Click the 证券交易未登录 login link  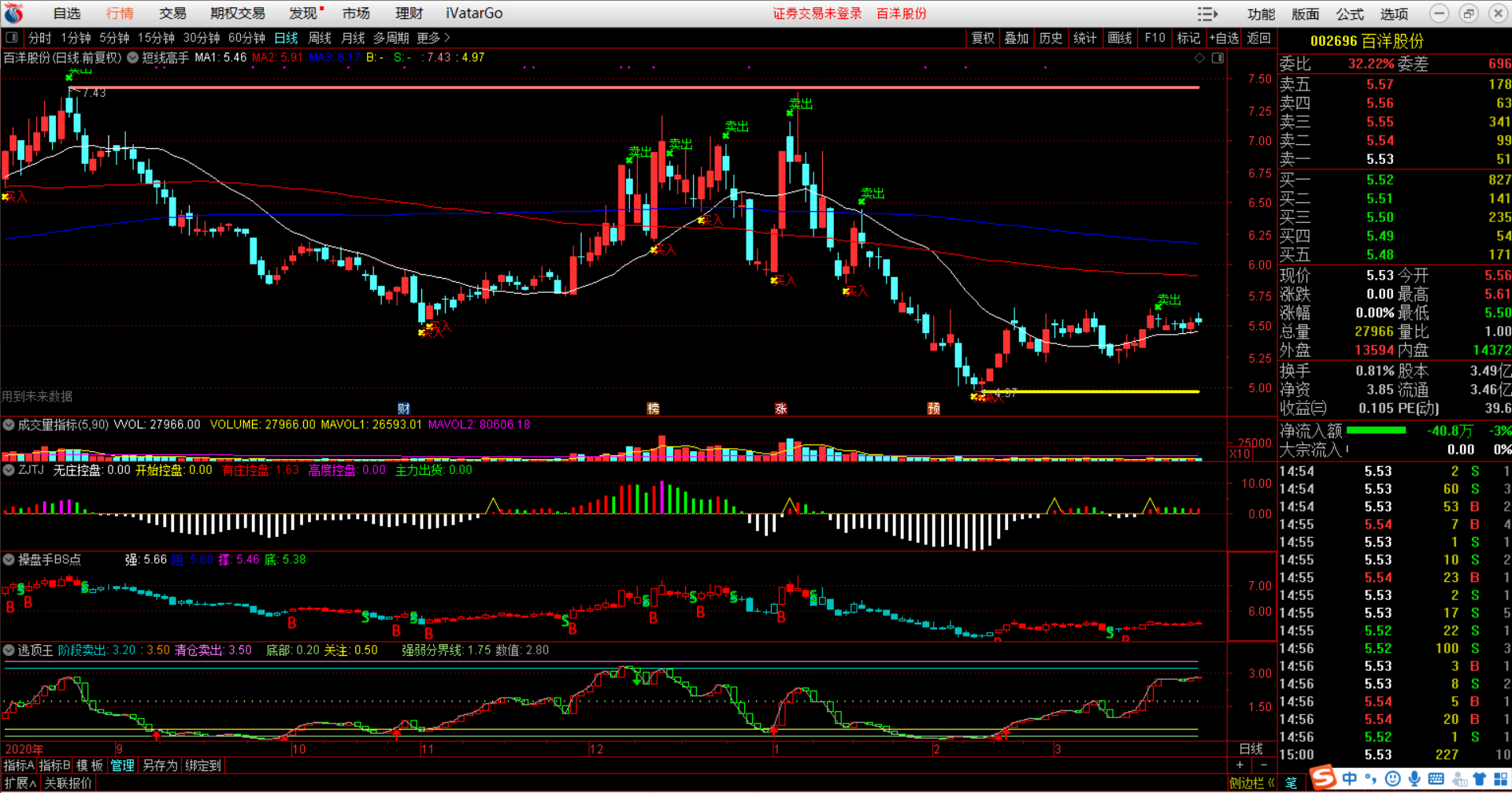click(817, 13)
